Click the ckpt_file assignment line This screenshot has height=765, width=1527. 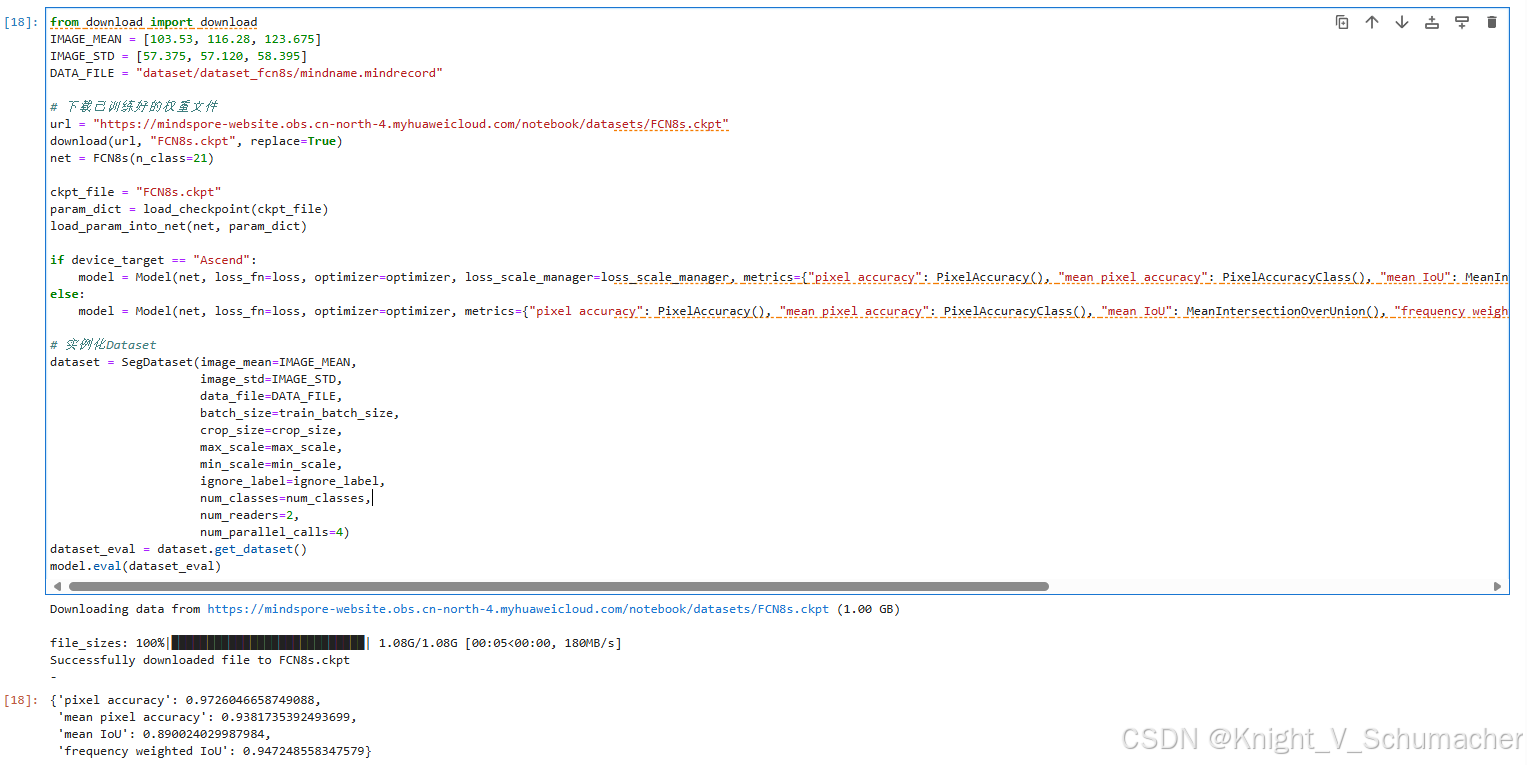point(136,192)
